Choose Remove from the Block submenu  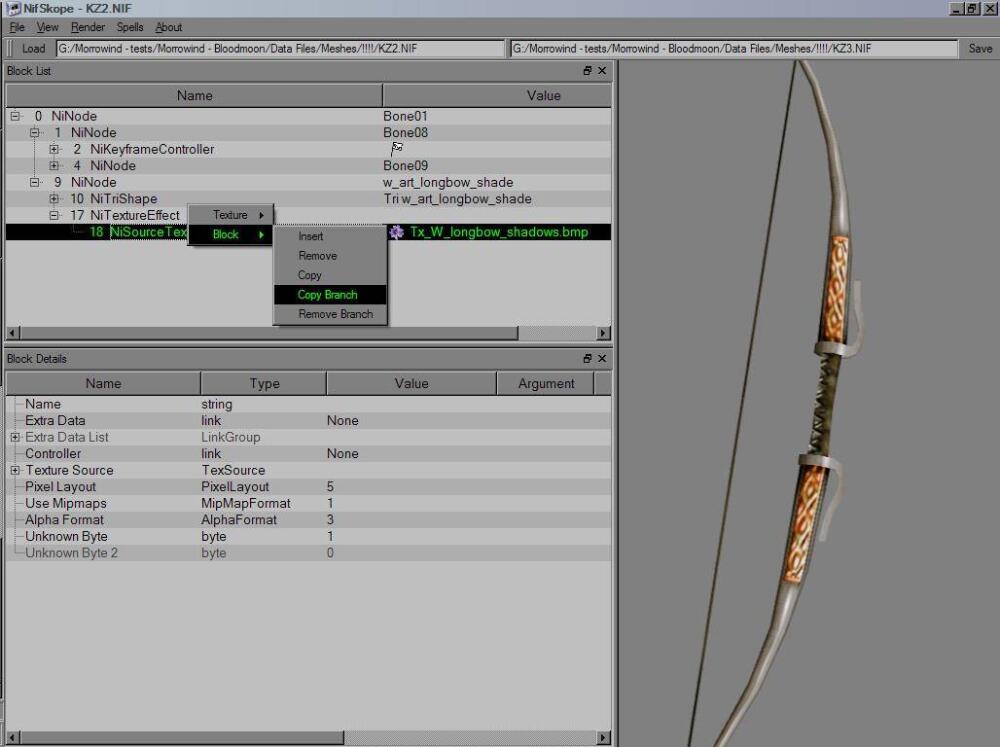pyautogui.click(x=330, y=256)
